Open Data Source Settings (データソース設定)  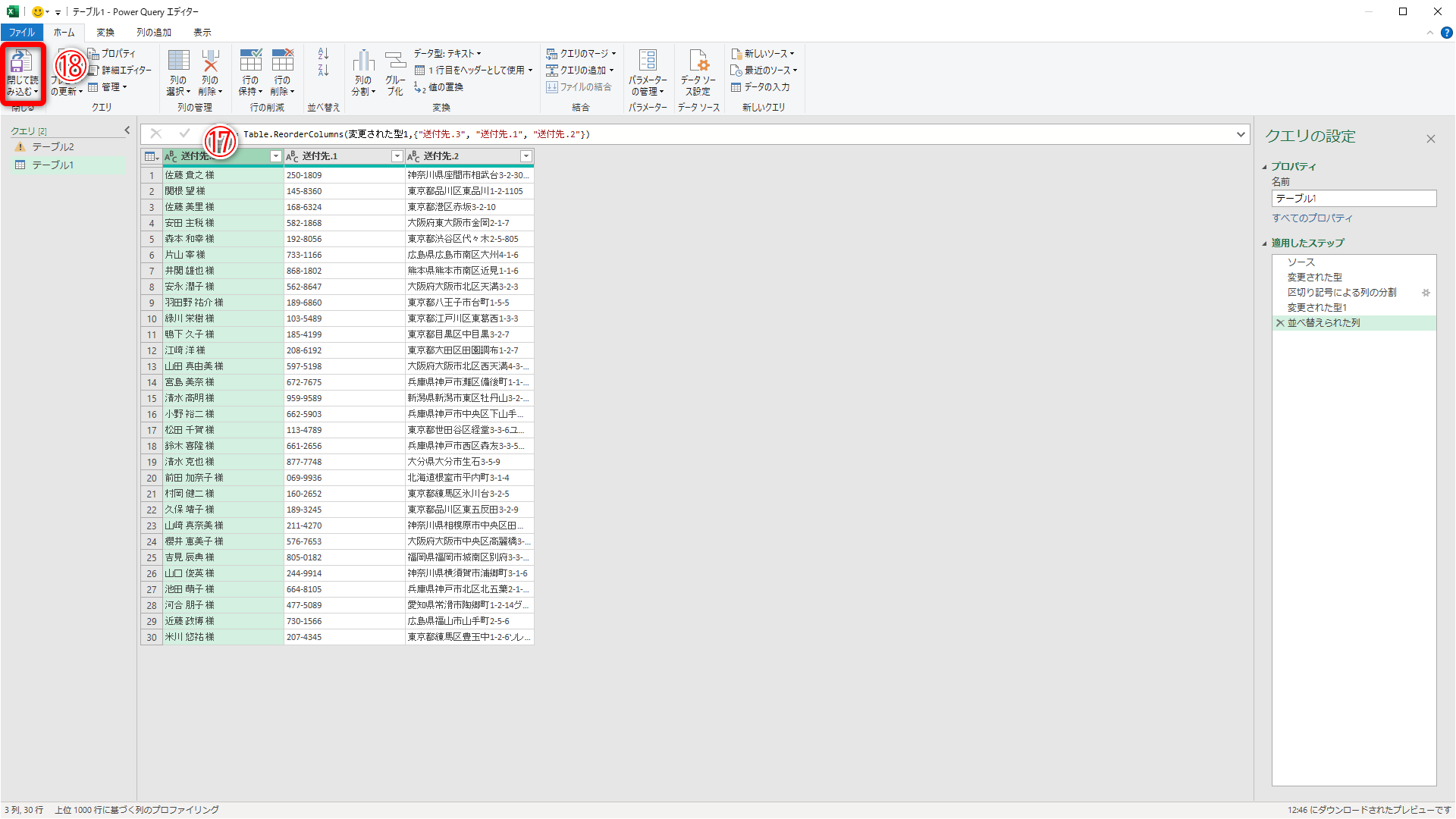coord(698,72)
